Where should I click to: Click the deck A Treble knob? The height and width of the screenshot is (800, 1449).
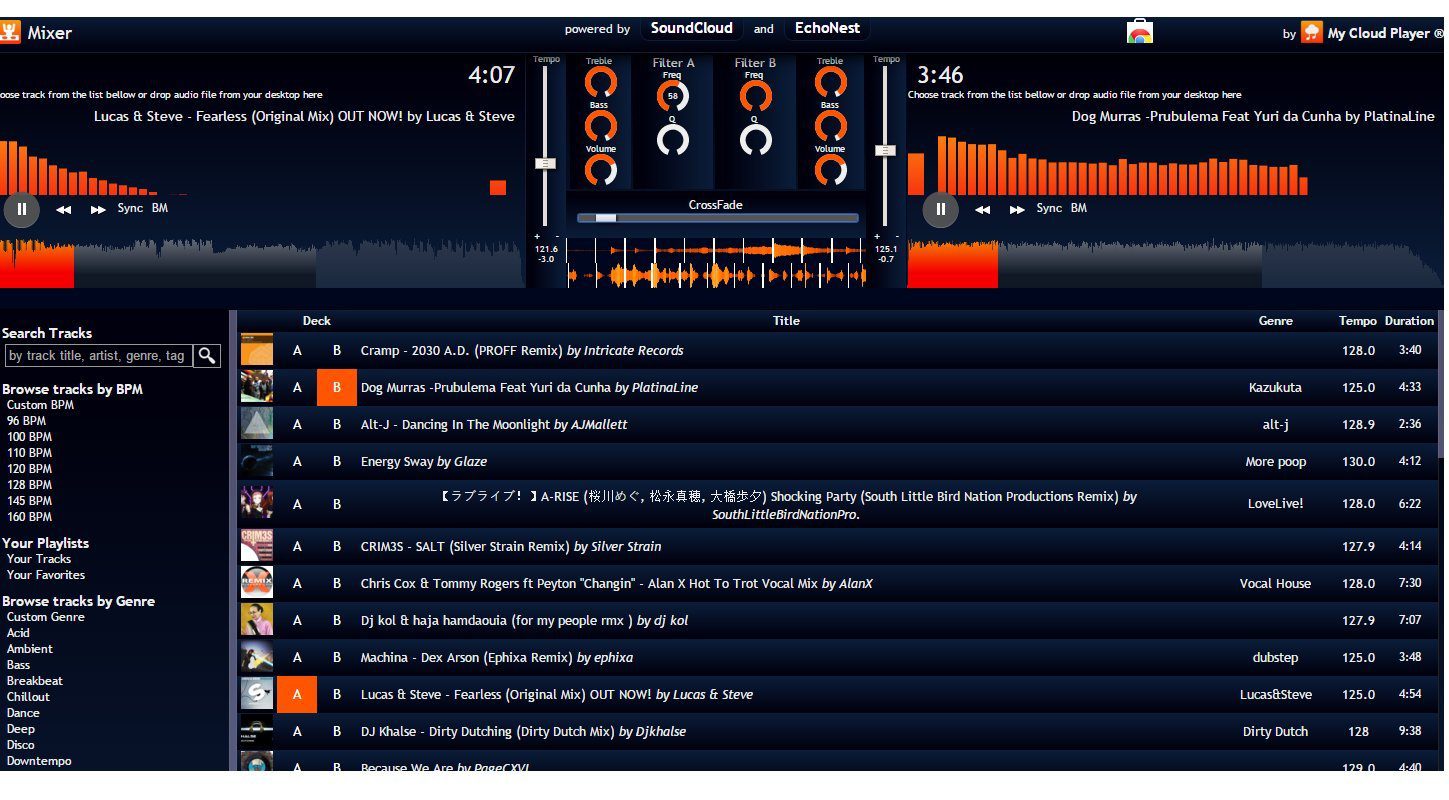point(600,82)
